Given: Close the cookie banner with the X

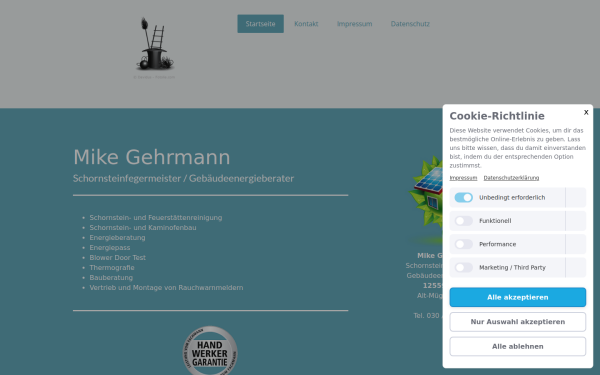Looking at the screenshot, I should pyautogui.click(x=586, y=112).
